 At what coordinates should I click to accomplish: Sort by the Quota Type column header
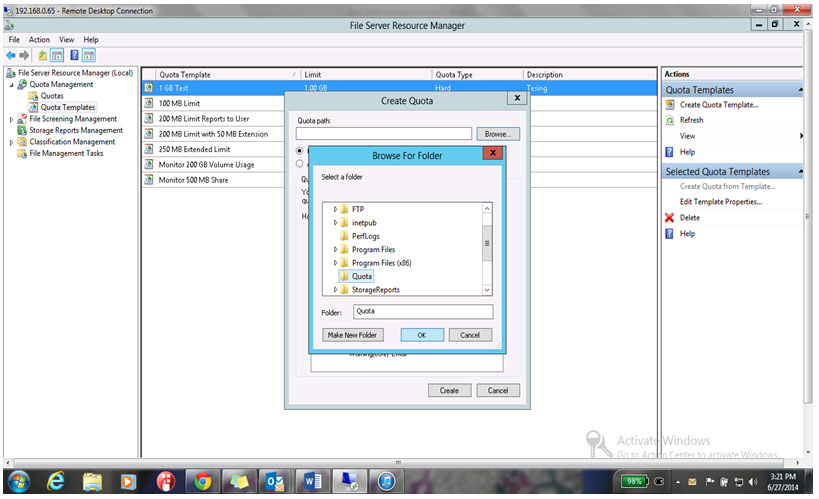click(477, 75)
